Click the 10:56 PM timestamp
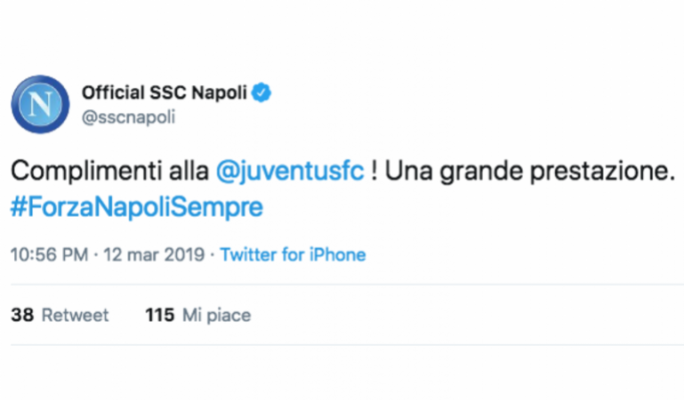The width and height of the screenshot is (684, 400). 49,255
